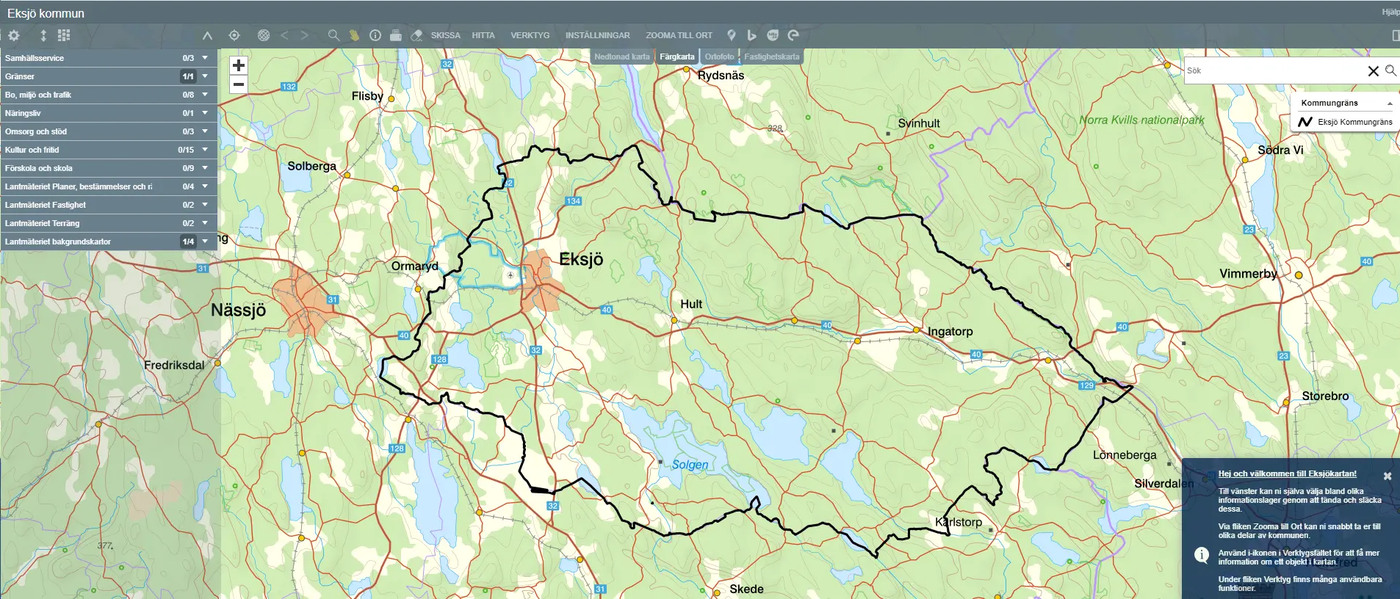Expand the Kultur och fritid layer group

(203, 149)
